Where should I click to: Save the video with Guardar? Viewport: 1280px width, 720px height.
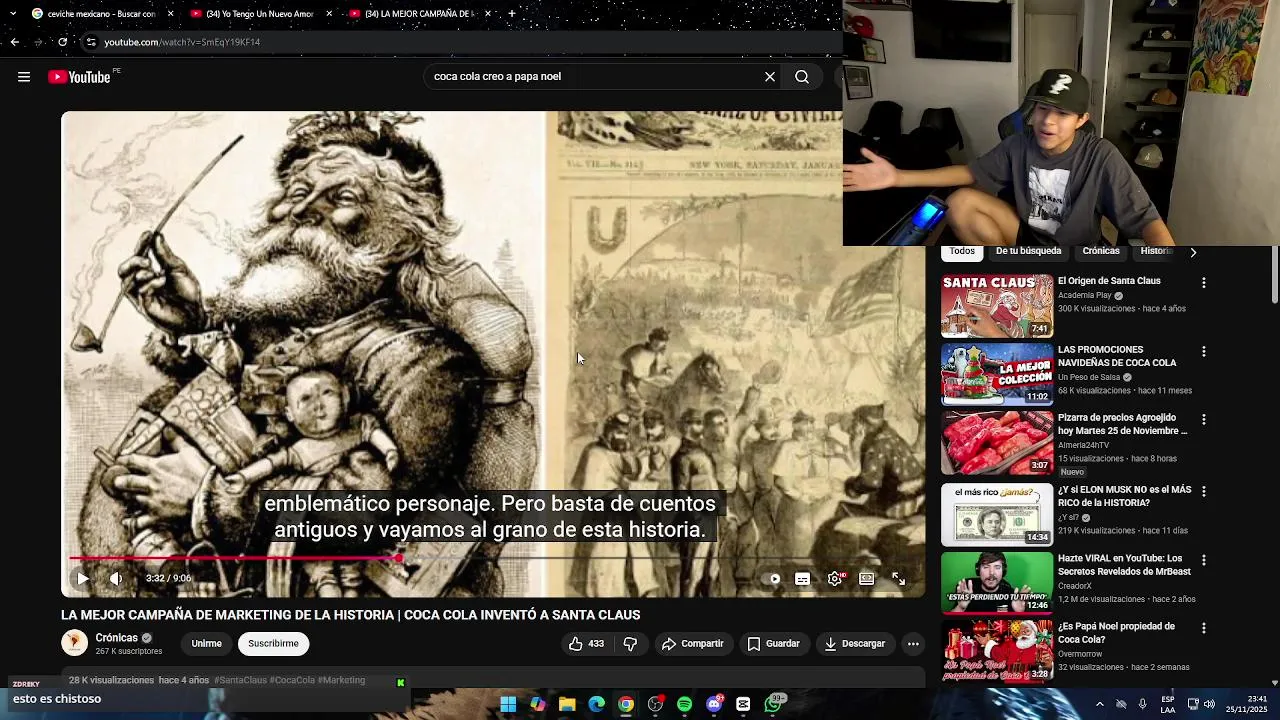[773, 644]
